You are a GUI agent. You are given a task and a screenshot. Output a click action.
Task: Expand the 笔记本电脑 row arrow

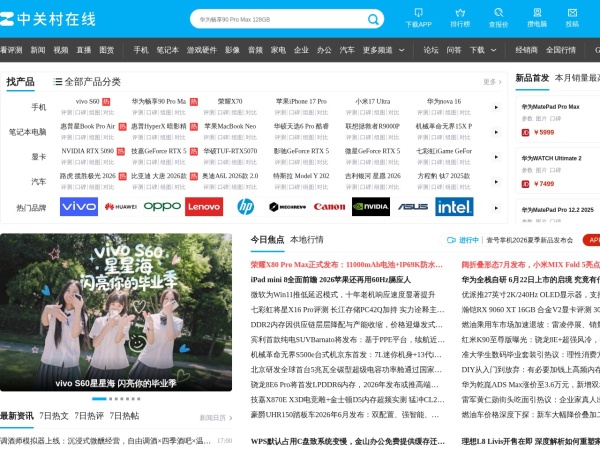(x=496, y=132)
